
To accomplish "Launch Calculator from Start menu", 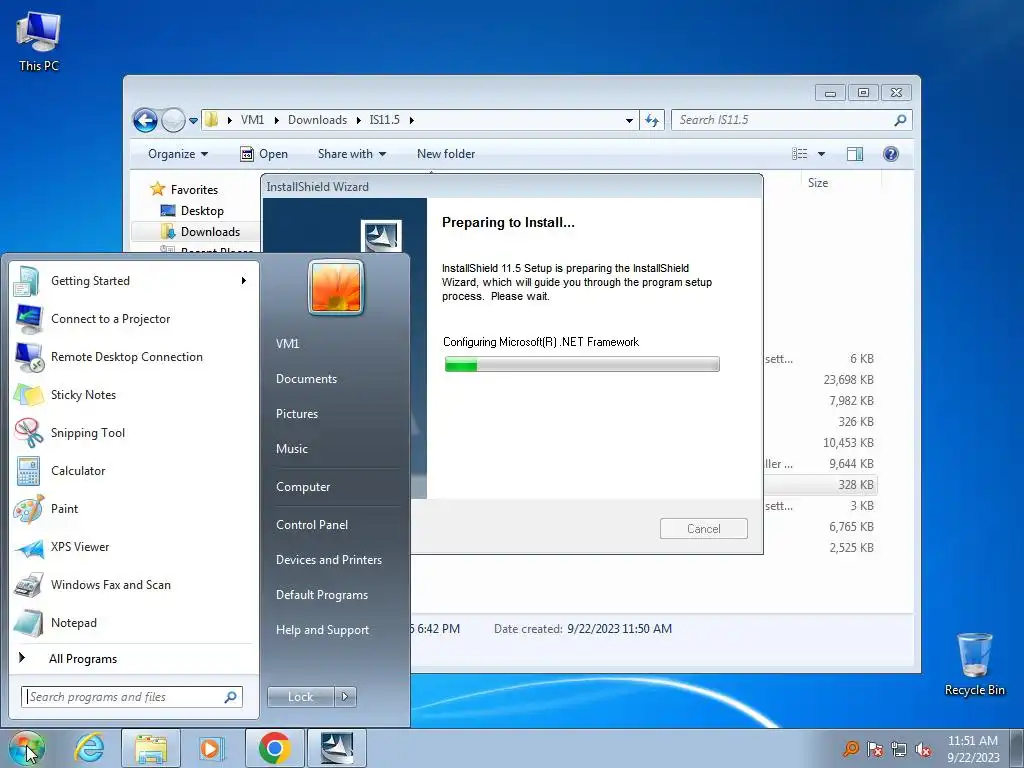I will point(78,470).
